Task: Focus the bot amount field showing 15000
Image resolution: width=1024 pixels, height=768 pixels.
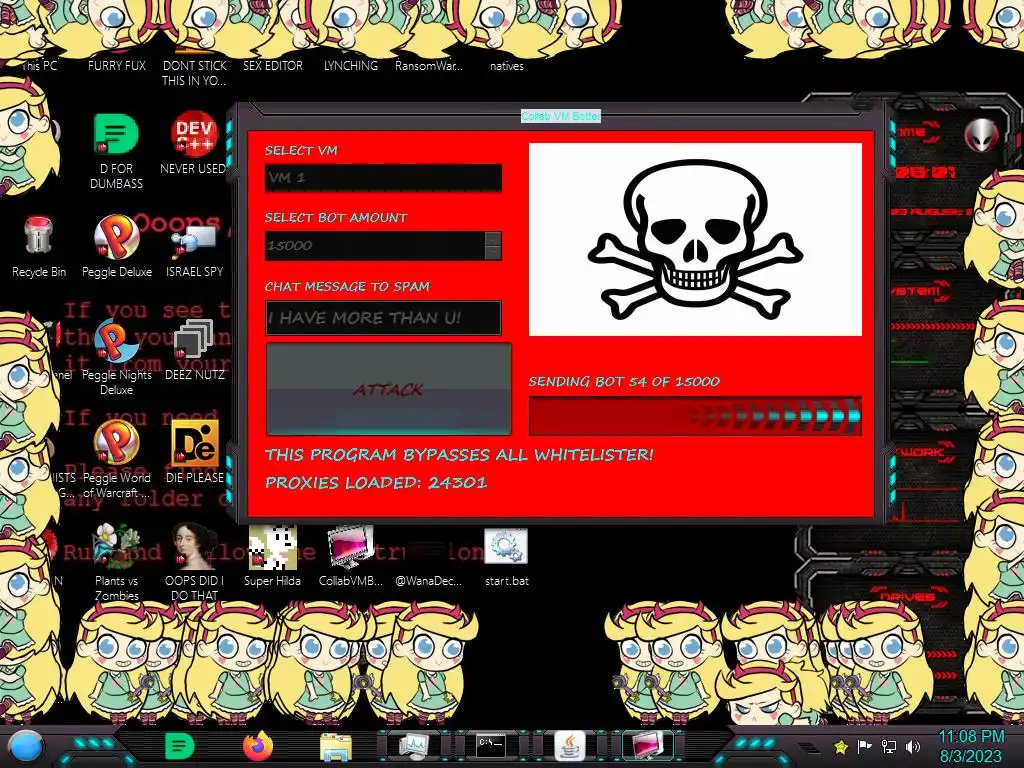Action: tap(376, 246)
